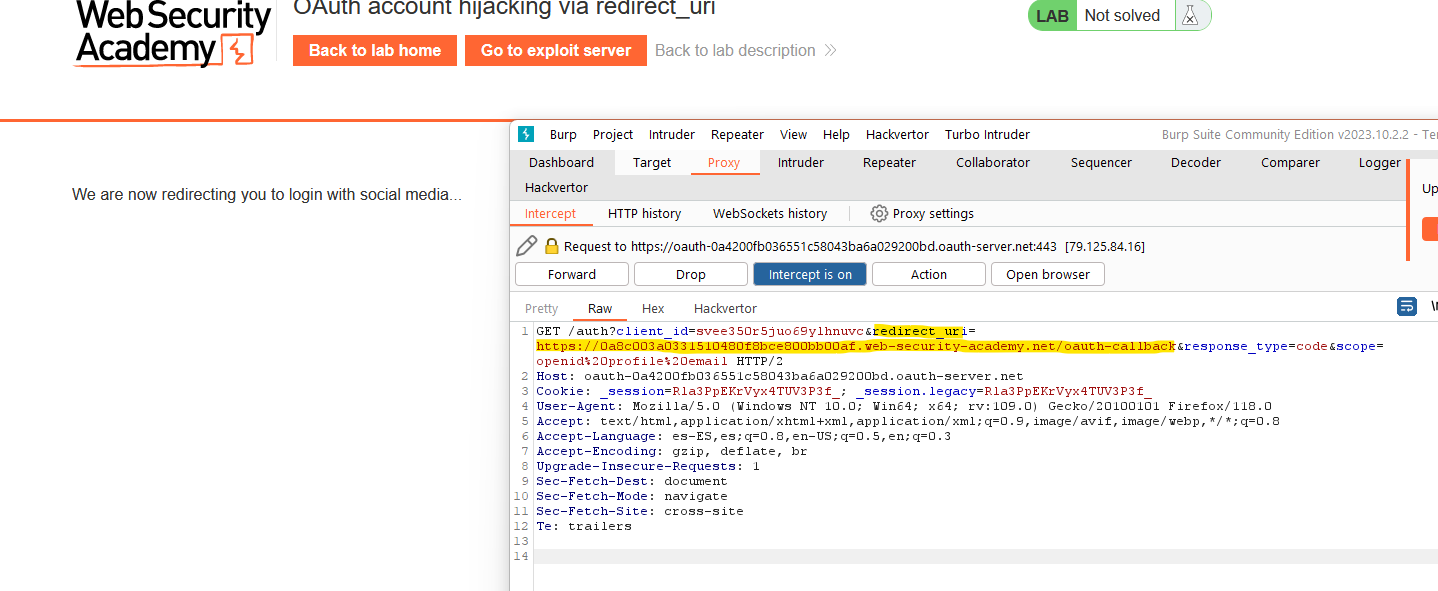This screenshot has width=1438, height=591.
Task: Open the Turbo Intruder menu
Action: pyautogui.click(x=987, y=134)
